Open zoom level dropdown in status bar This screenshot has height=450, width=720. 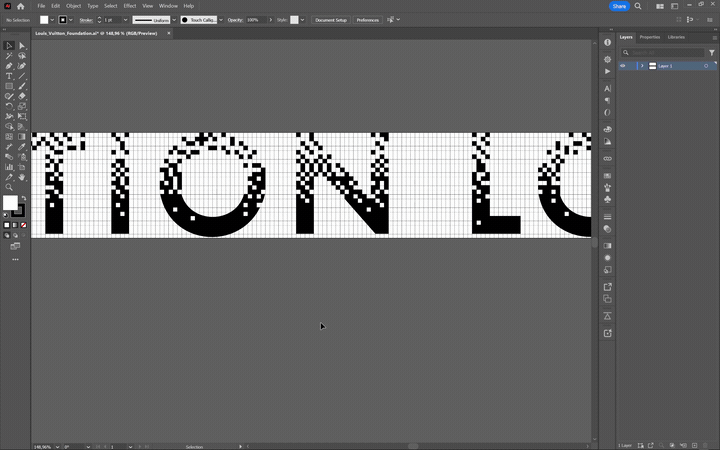click(57, 446)
